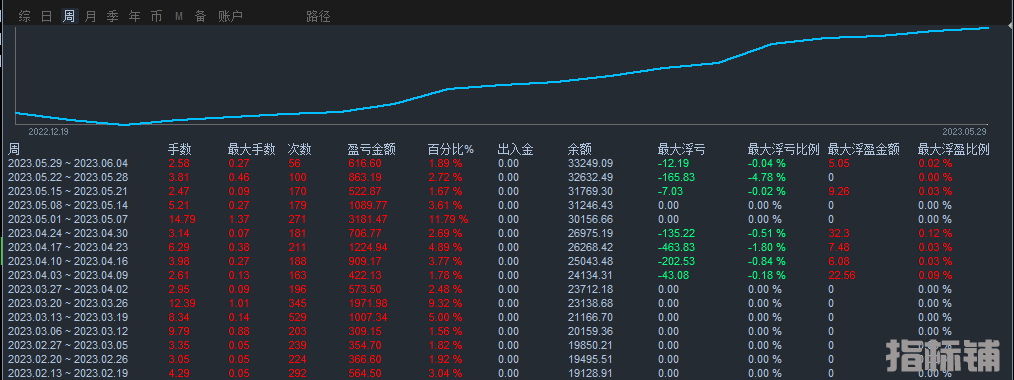This screenshot has width=1014, height=380.
Task: Select the 年 yearly tab
Action: (x=135, y=16)
